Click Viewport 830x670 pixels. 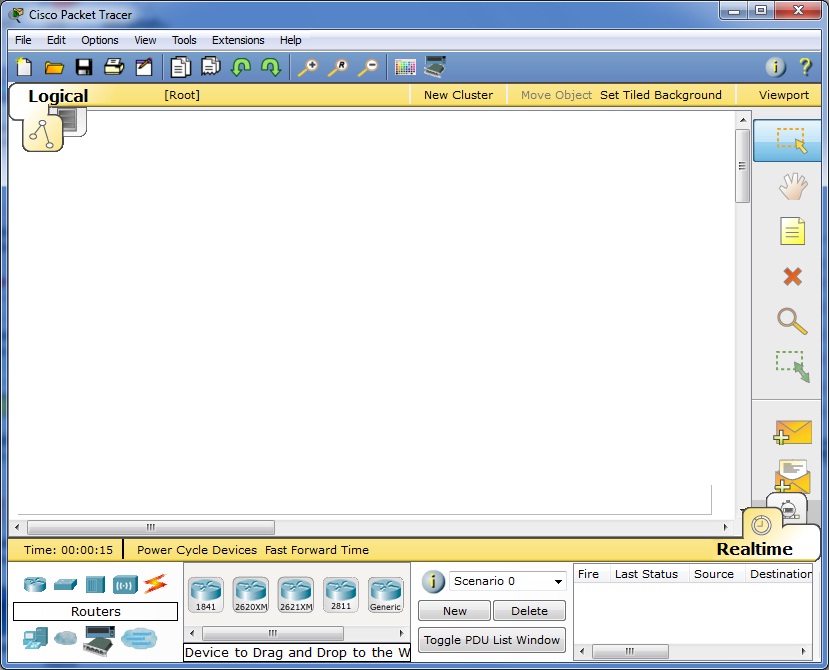783,95
